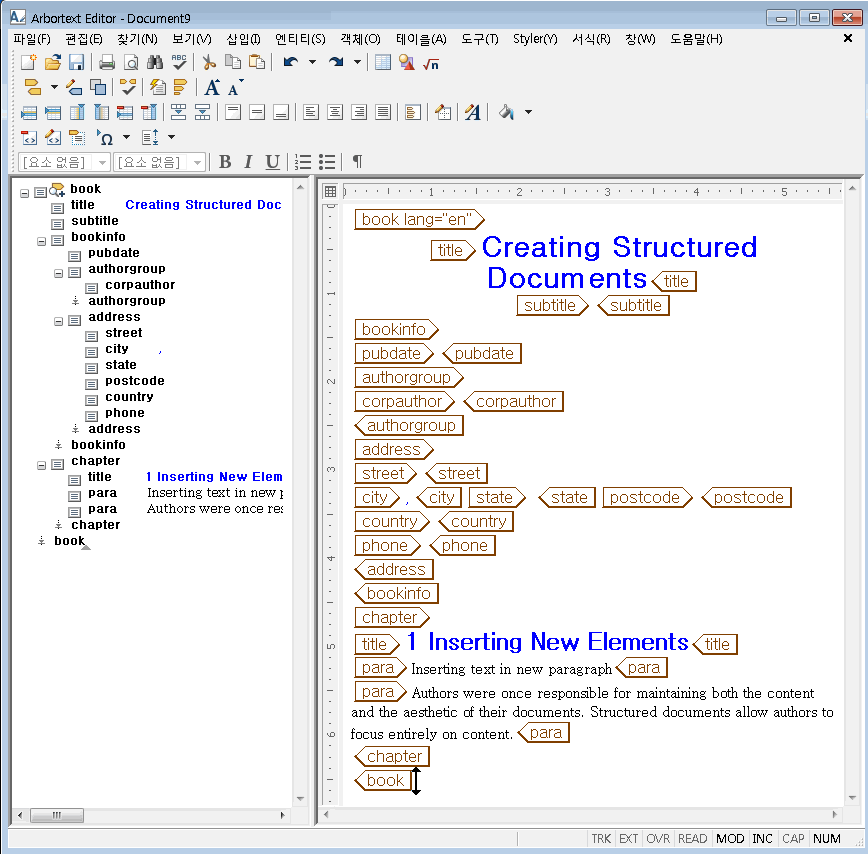
Task: Select the corpauthor item in tree
Action: (x=140, y=285)
